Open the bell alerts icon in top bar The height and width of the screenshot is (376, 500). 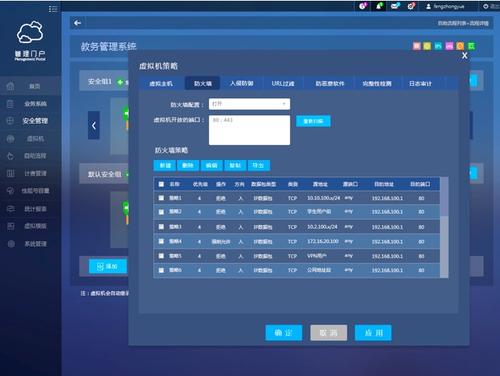tap(379, 6)
